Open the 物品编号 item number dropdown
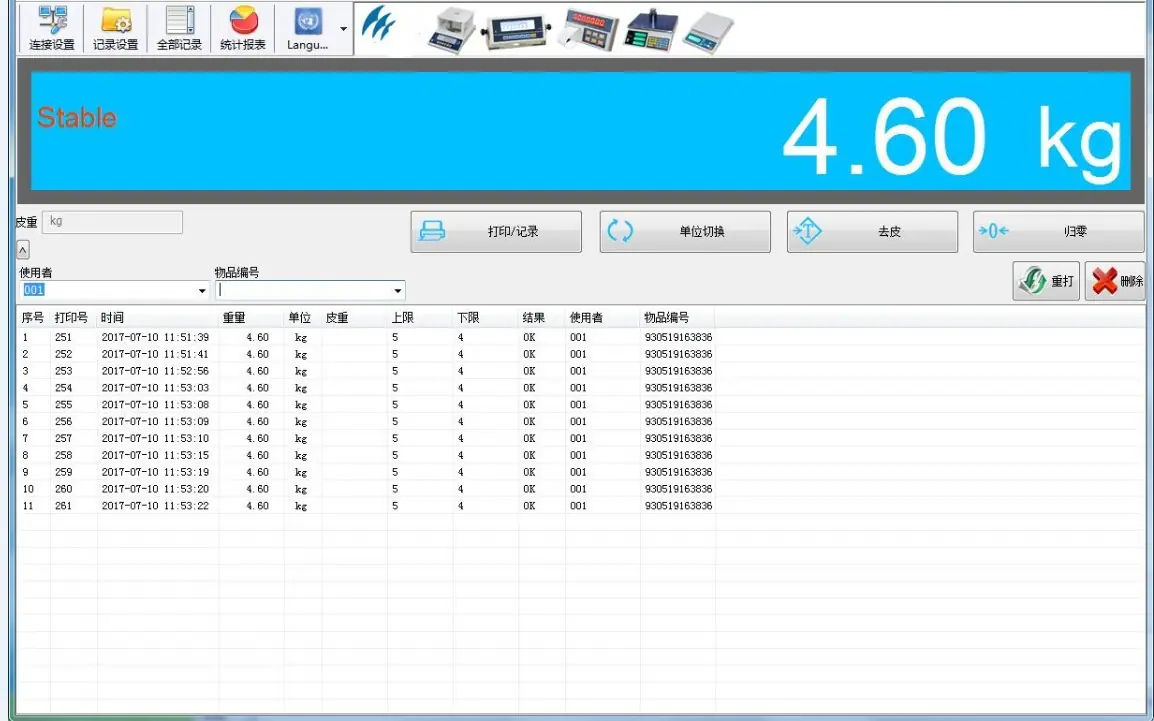 click(397, 291)
